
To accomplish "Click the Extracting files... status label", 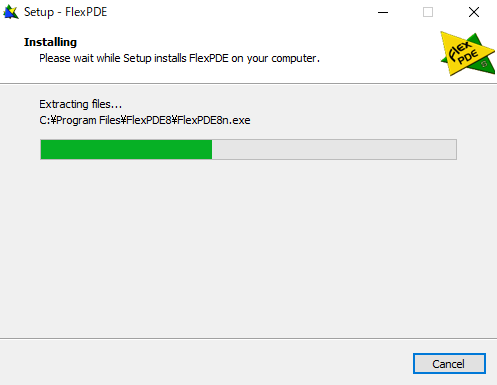I will click(81, 104).
